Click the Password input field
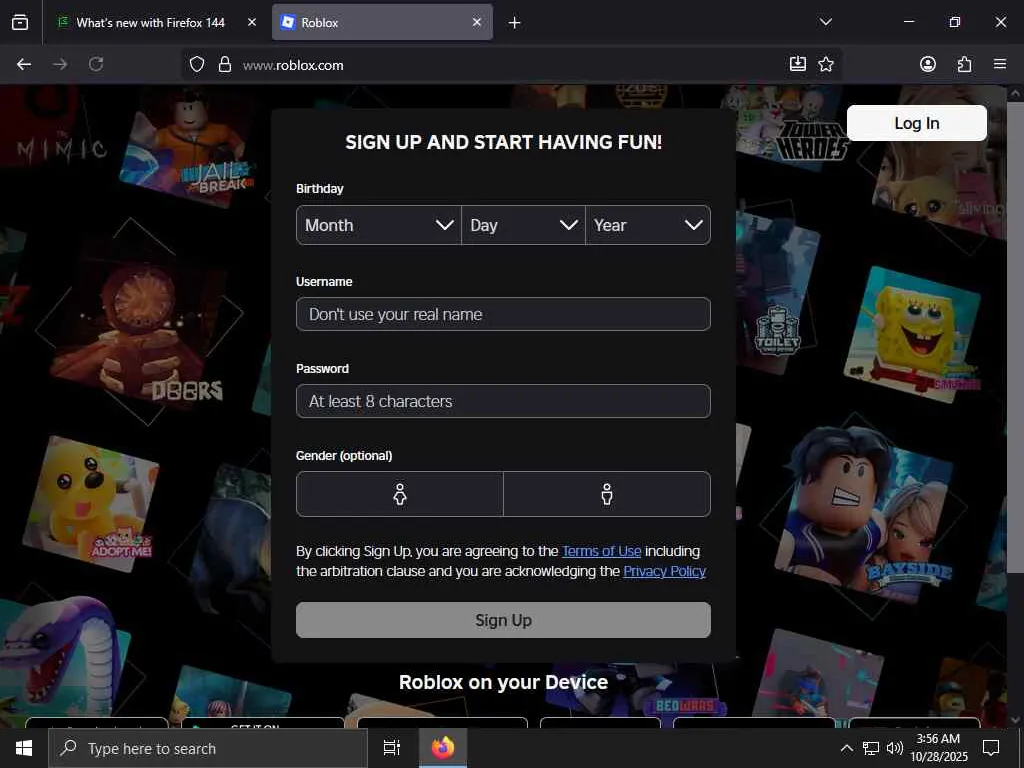Screen dimensions: 1024x768 coord(503,401)
